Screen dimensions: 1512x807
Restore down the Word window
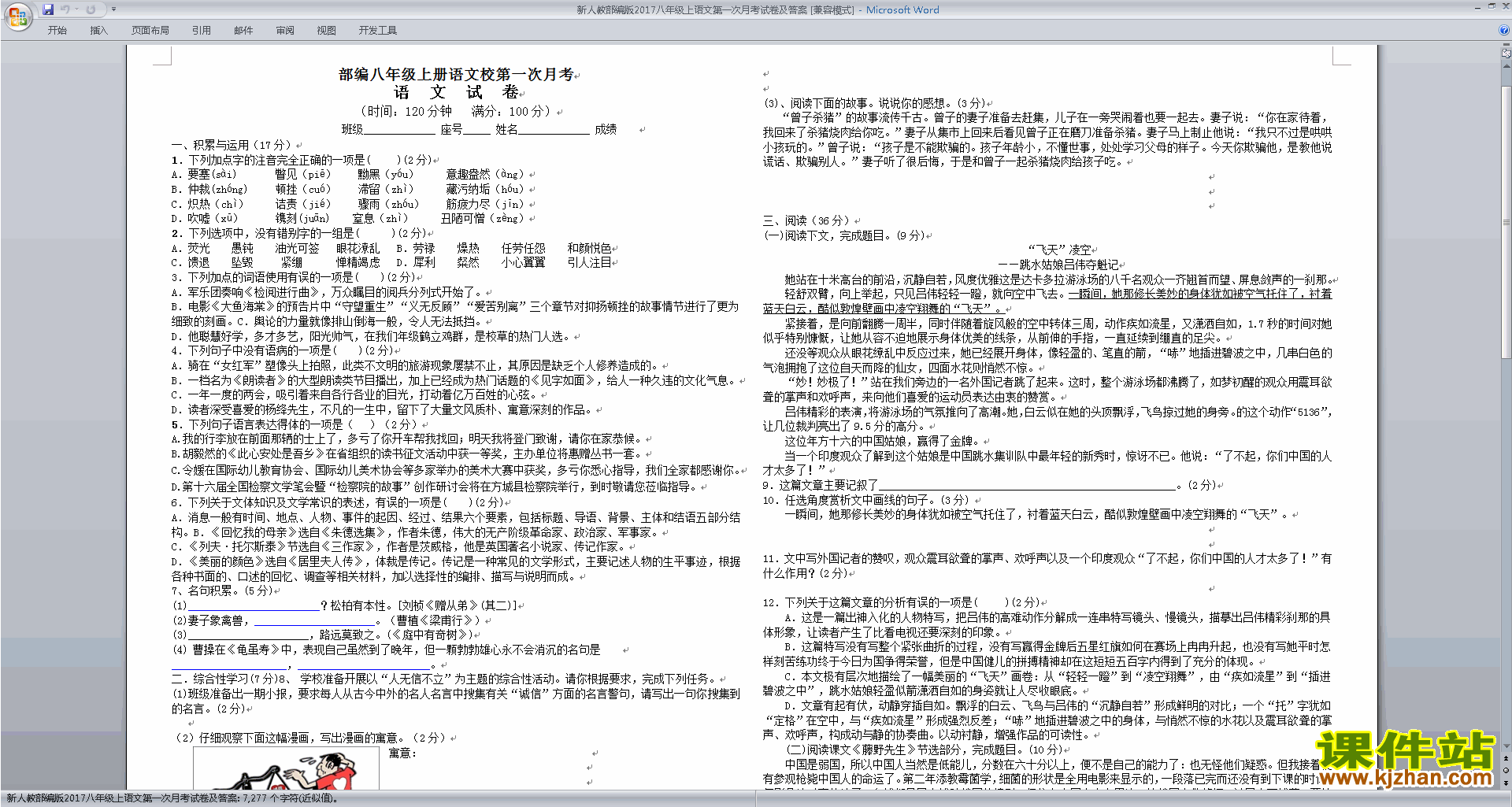click(x=1492, y=6)
